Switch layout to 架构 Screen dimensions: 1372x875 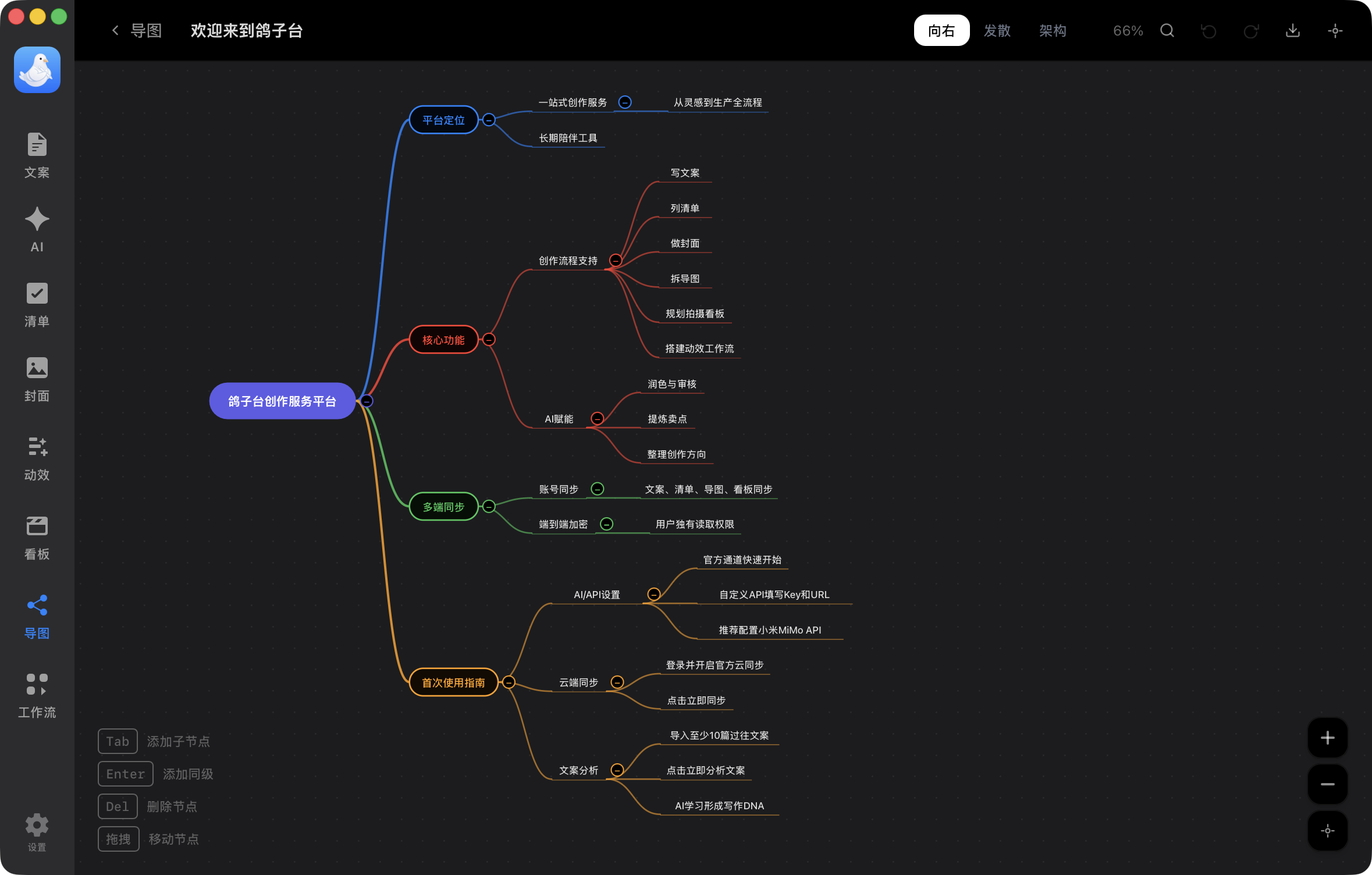tap(1053, 30)
